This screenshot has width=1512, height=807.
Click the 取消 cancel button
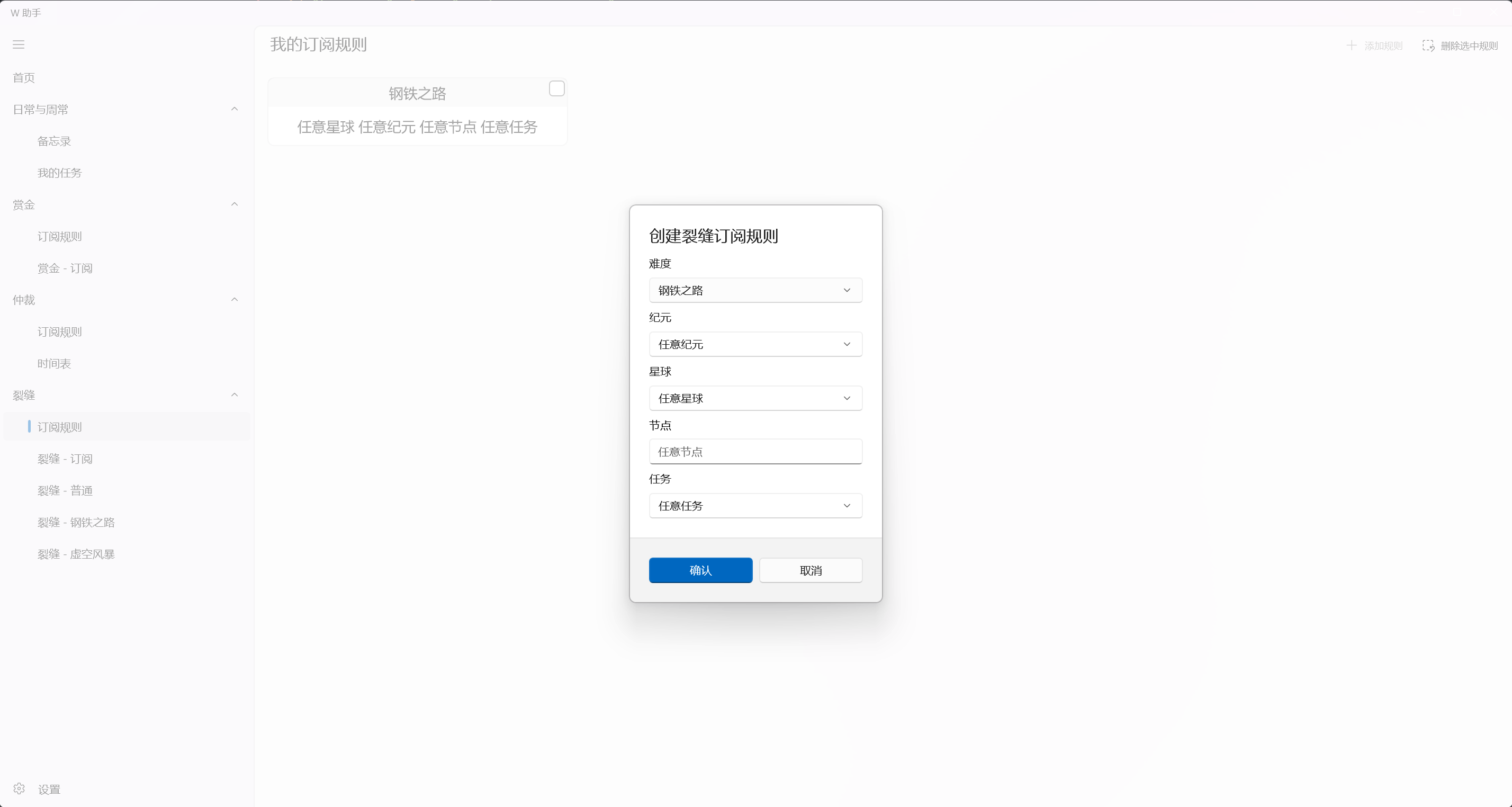[x=811, y=570]
